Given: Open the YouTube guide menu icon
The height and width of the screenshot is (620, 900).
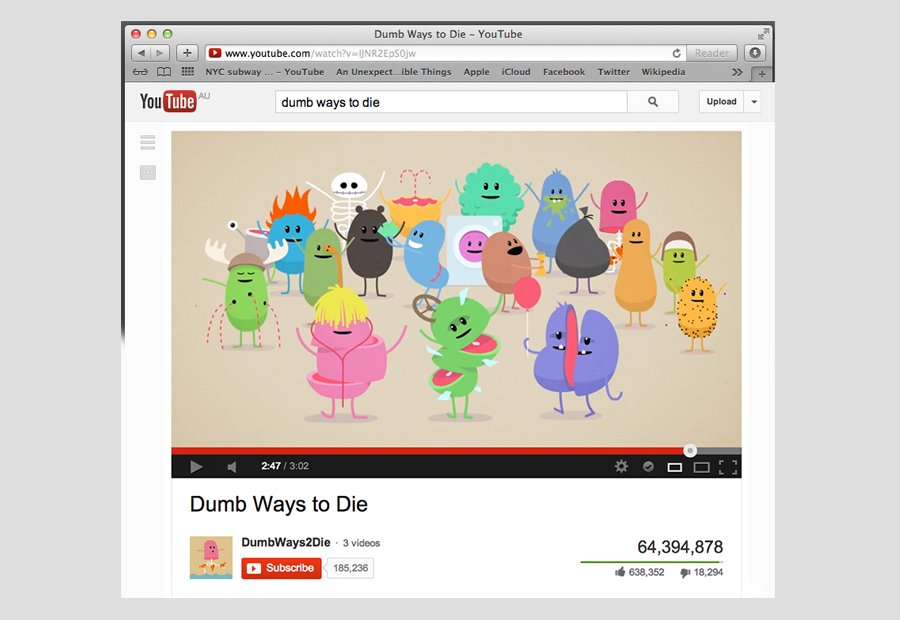Looking at the screenshot, I should (148, 142).
